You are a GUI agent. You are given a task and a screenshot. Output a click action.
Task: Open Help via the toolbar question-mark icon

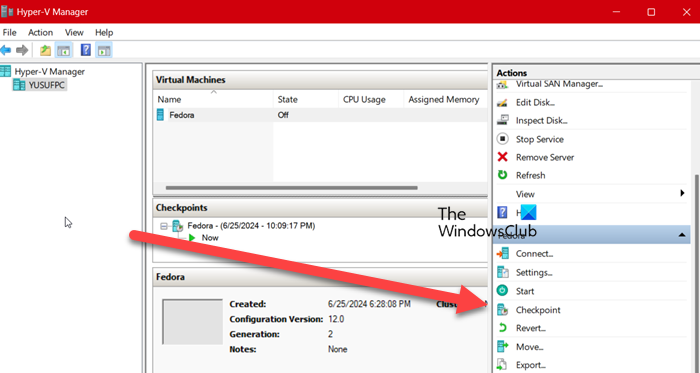click(86, 50)
